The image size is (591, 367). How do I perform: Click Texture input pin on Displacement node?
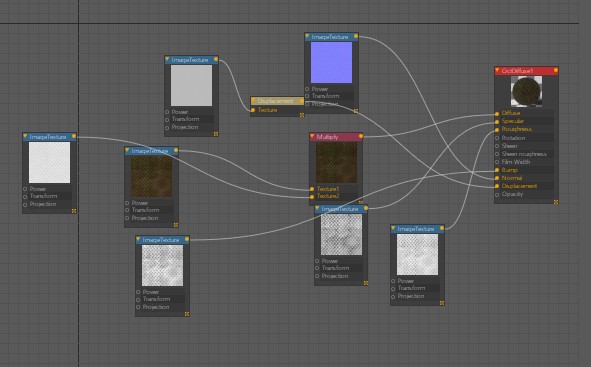[x=253, y=110]
